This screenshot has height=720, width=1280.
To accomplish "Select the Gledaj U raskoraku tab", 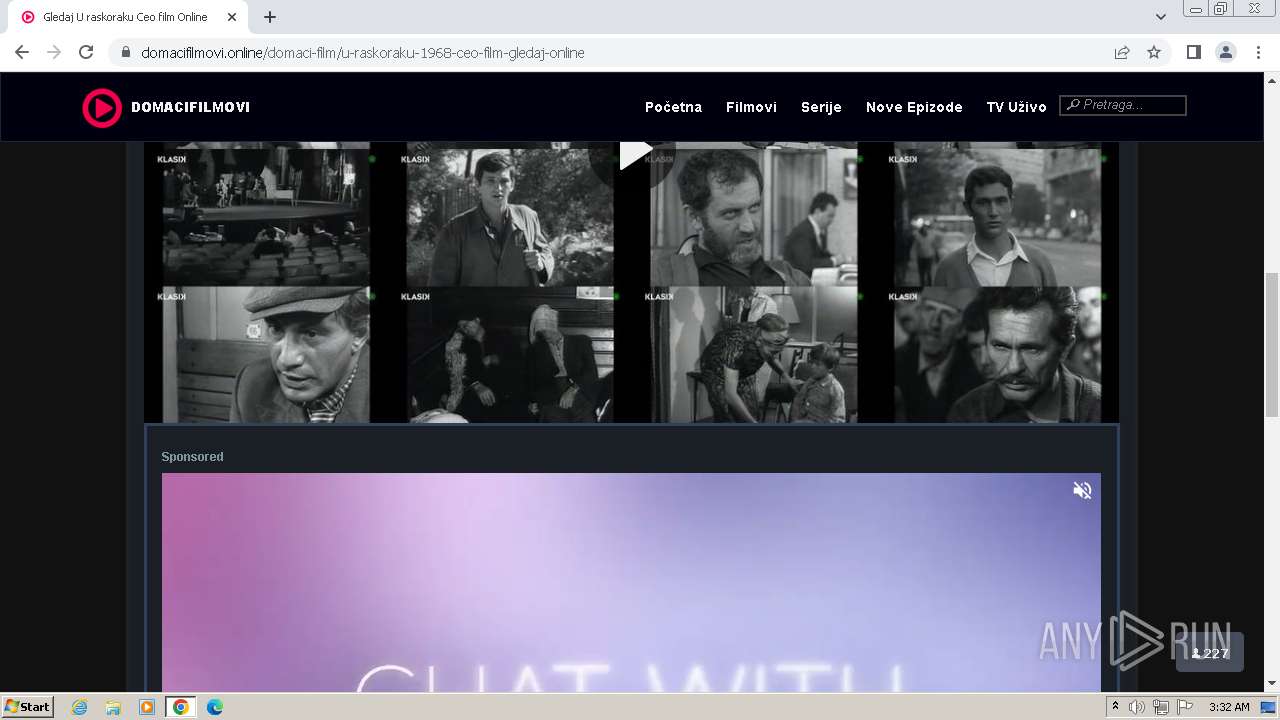I will pyautogui.click(x=128, y=17).
